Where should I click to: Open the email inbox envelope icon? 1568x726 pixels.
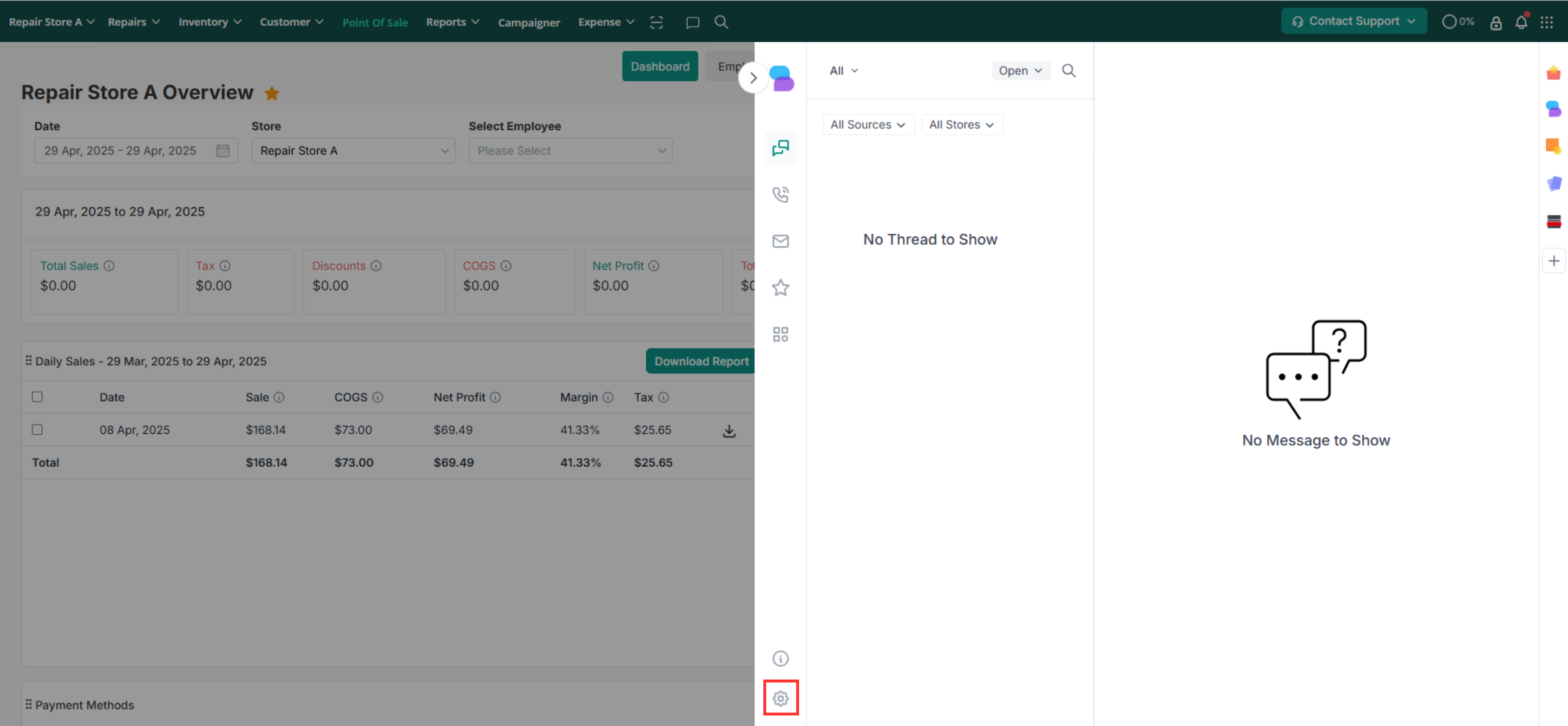click(781, 241)
